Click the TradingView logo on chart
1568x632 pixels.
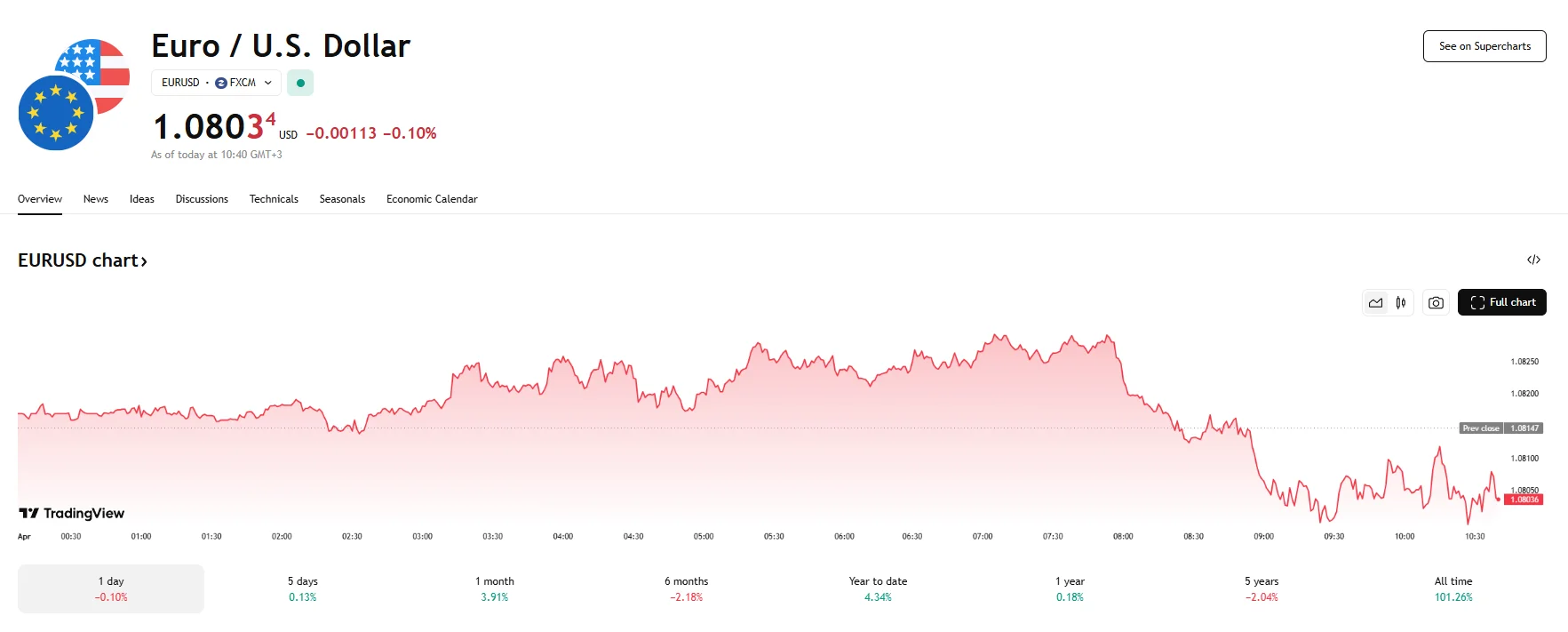[72, 513]
